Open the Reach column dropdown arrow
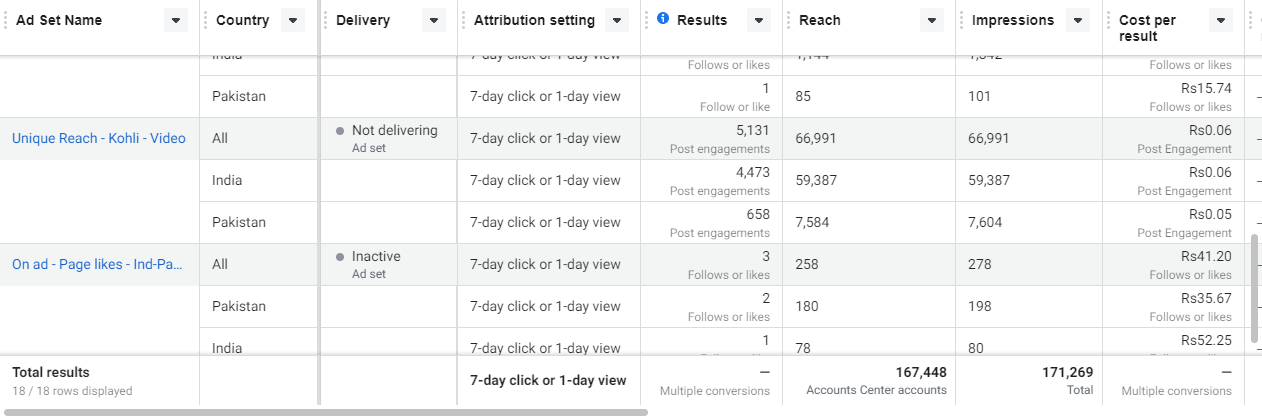 click(x=932, y=20)
